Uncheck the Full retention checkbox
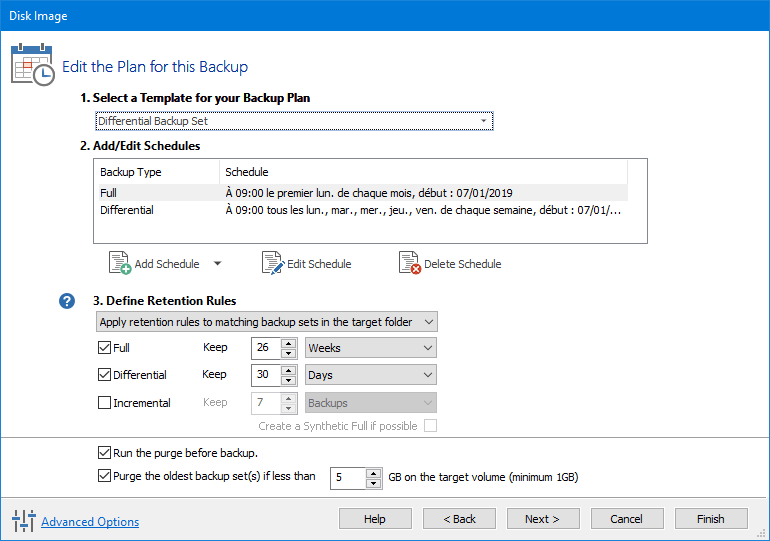The width and height of the screenshot is (770, 541). pyautogui.click(x=104, y=348)
